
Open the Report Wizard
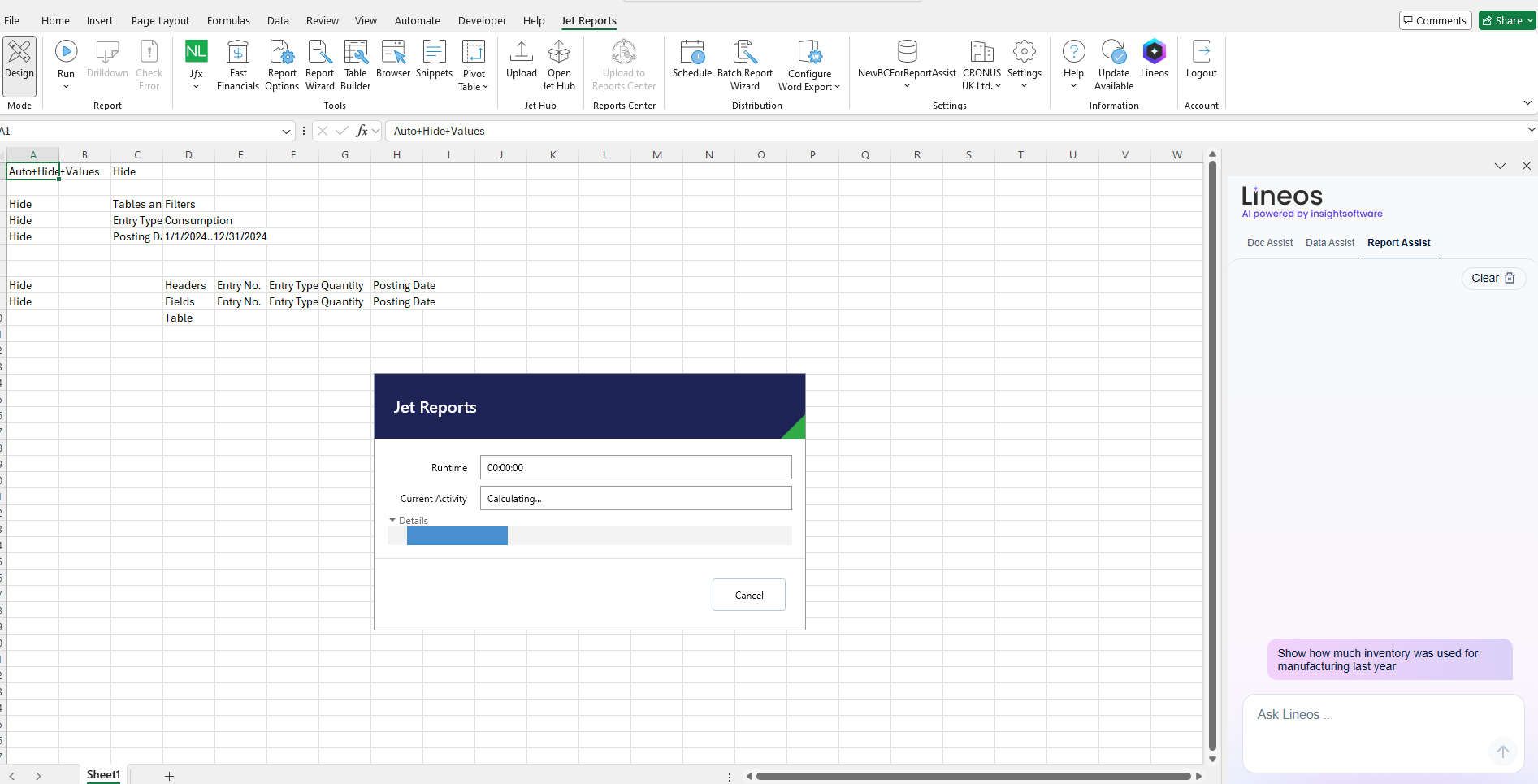[x=319, y=65]
